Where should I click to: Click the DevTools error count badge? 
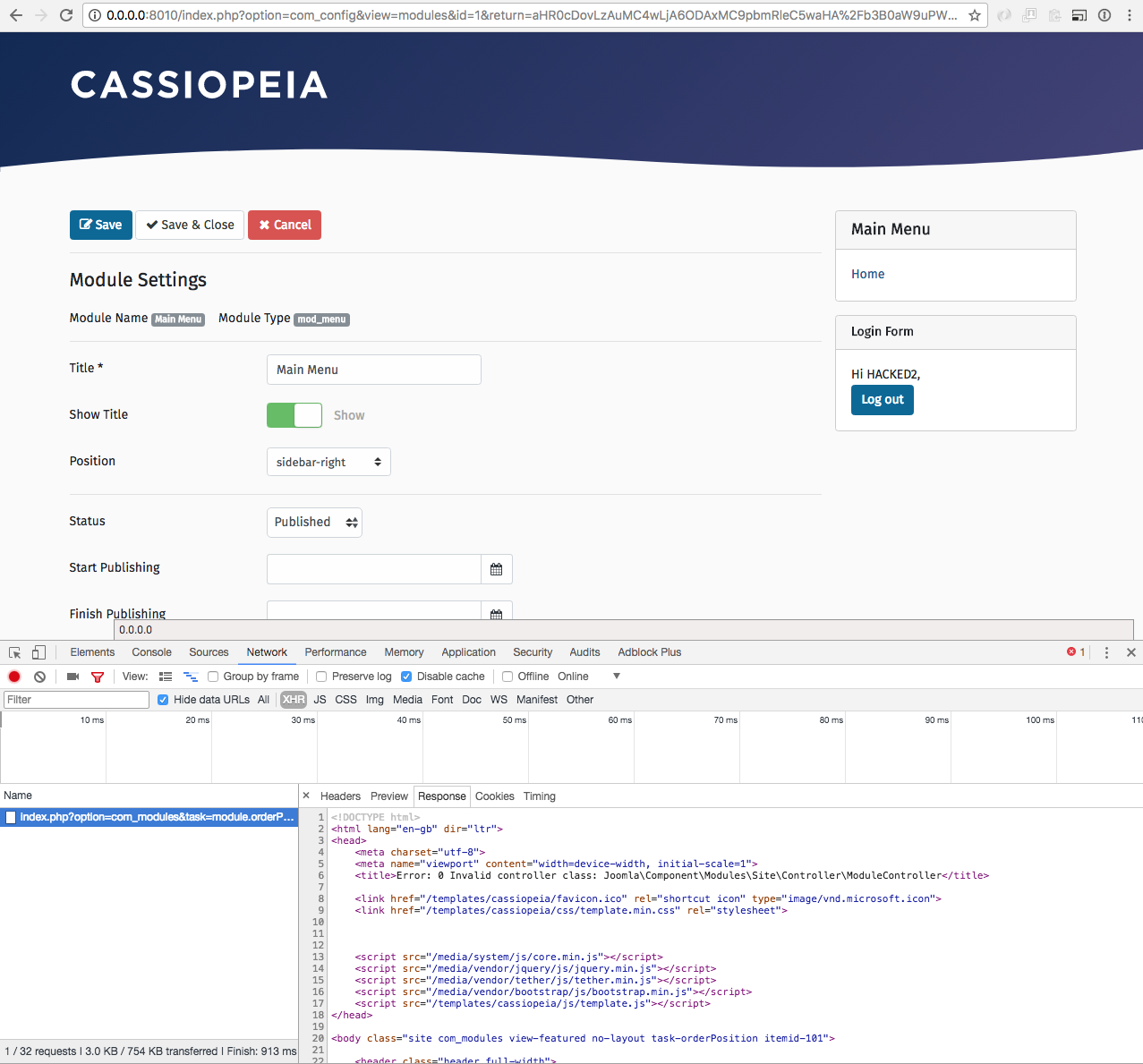(x=1076, y=652)
